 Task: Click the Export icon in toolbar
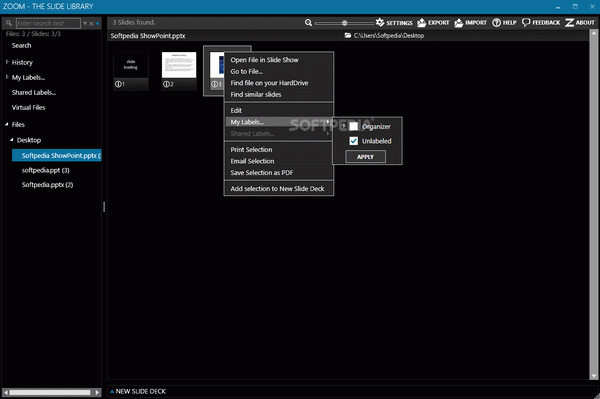click(421, 23)
